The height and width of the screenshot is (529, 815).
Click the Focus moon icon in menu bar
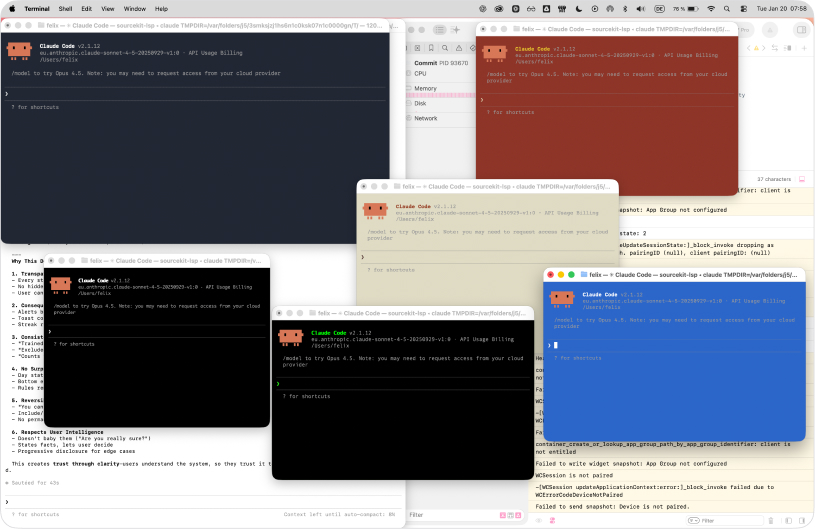[579, 9]
